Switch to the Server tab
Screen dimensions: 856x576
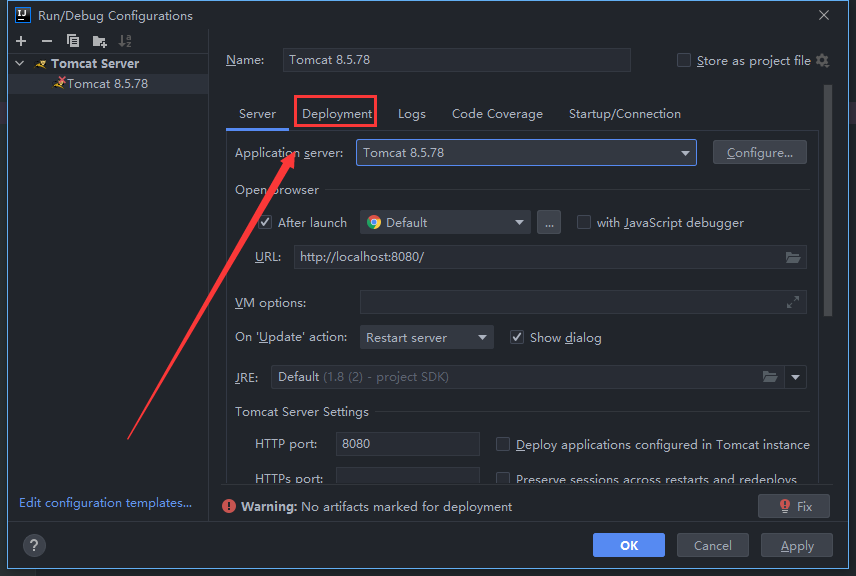257,114
